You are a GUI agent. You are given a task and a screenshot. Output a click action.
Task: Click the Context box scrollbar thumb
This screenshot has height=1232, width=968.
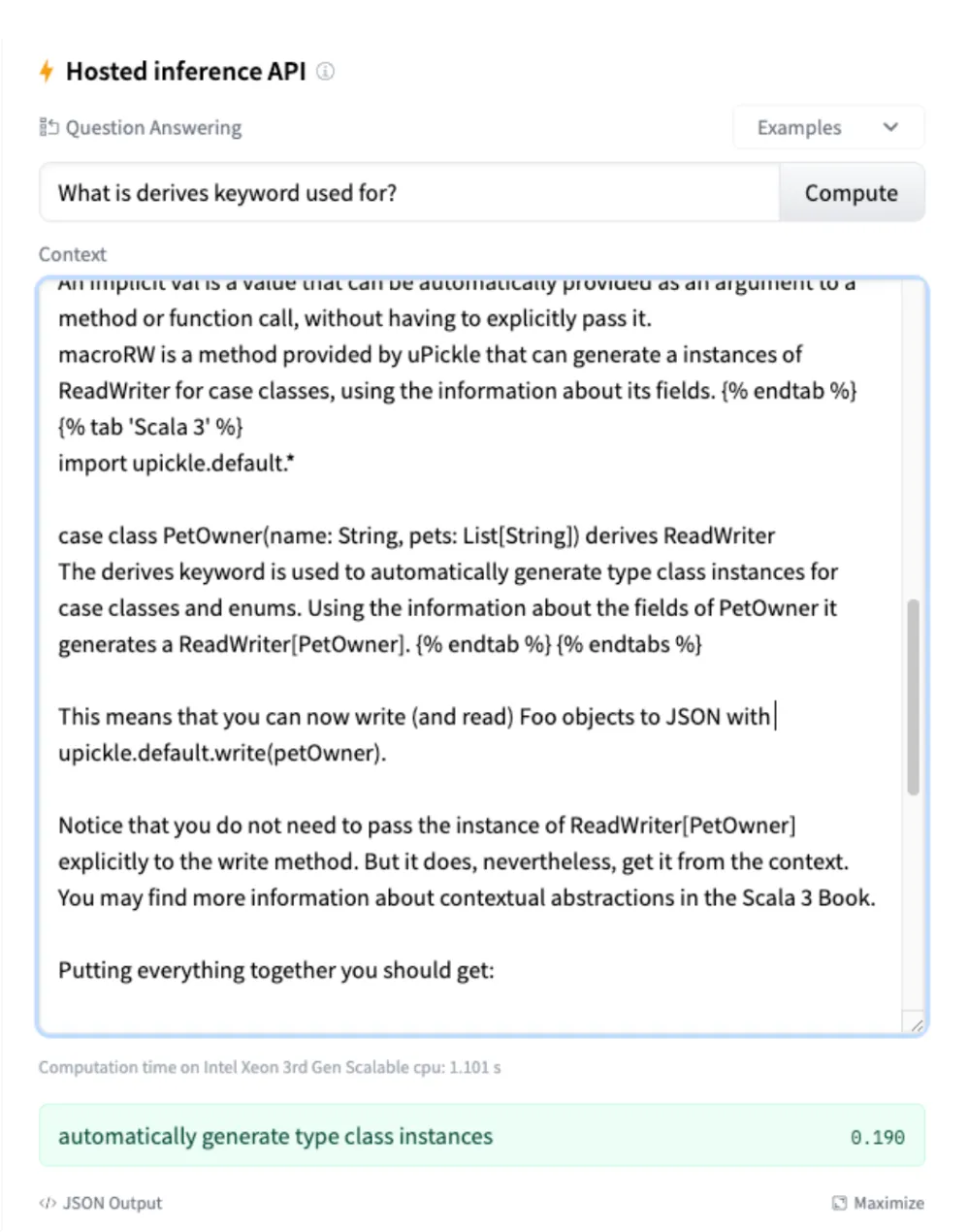913,697
